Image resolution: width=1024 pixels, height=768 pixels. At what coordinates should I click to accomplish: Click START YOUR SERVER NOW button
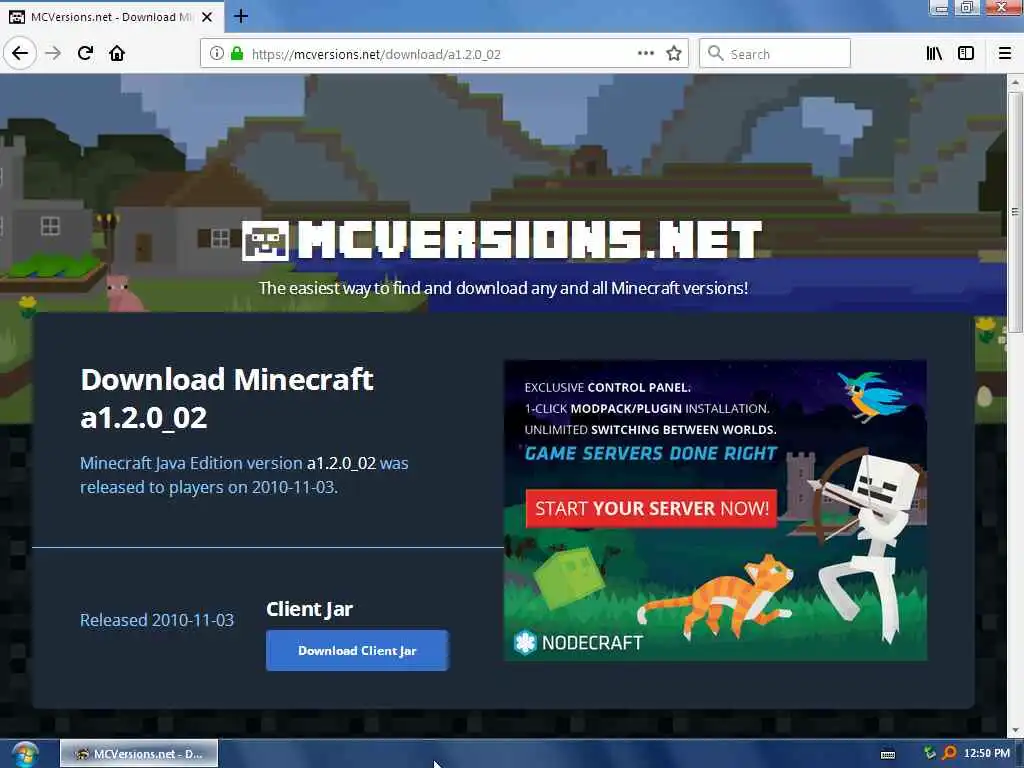tap(651, 508)
